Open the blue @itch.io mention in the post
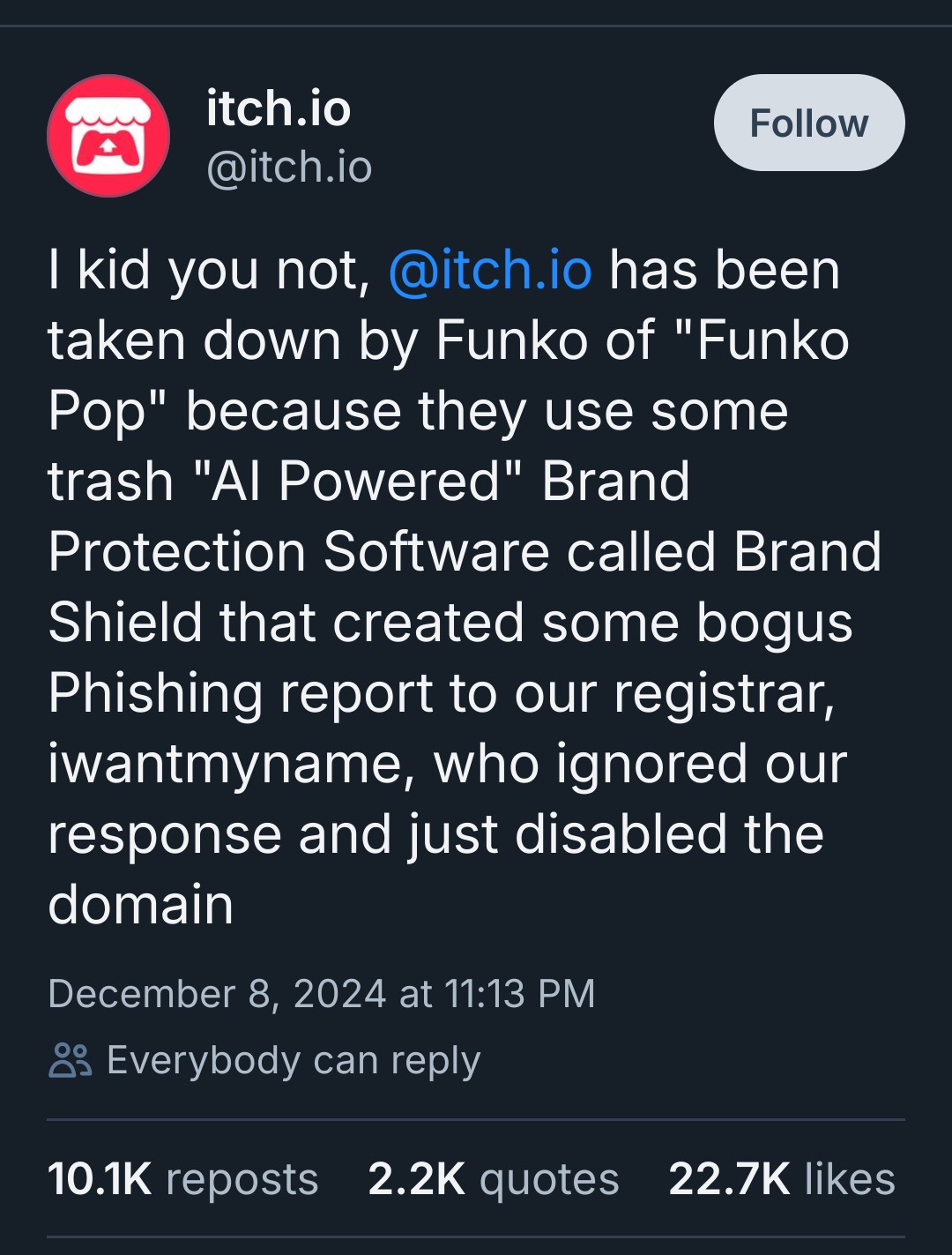Viewport: 952px width, 1255px height. point(490,270)
